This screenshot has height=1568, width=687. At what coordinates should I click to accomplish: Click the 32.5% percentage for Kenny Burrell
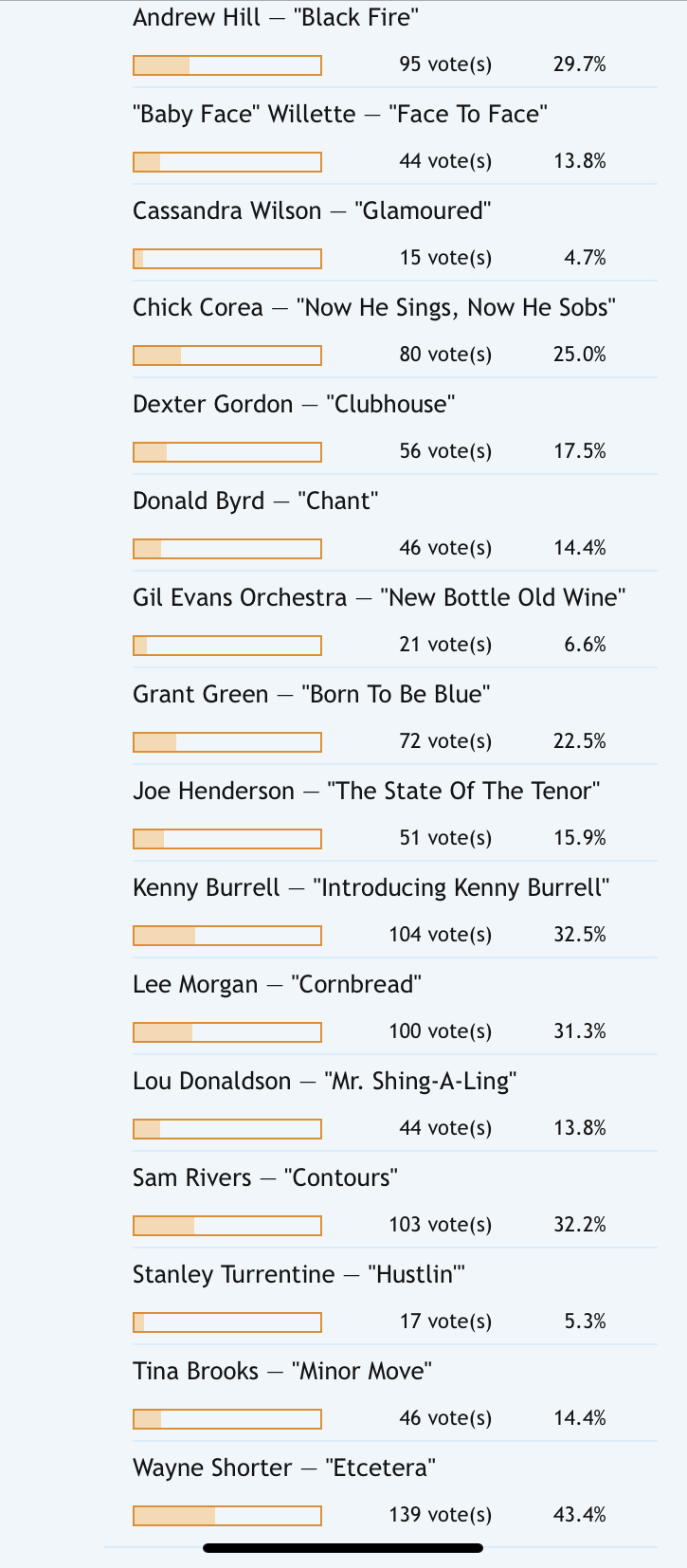tap(580, 935)
